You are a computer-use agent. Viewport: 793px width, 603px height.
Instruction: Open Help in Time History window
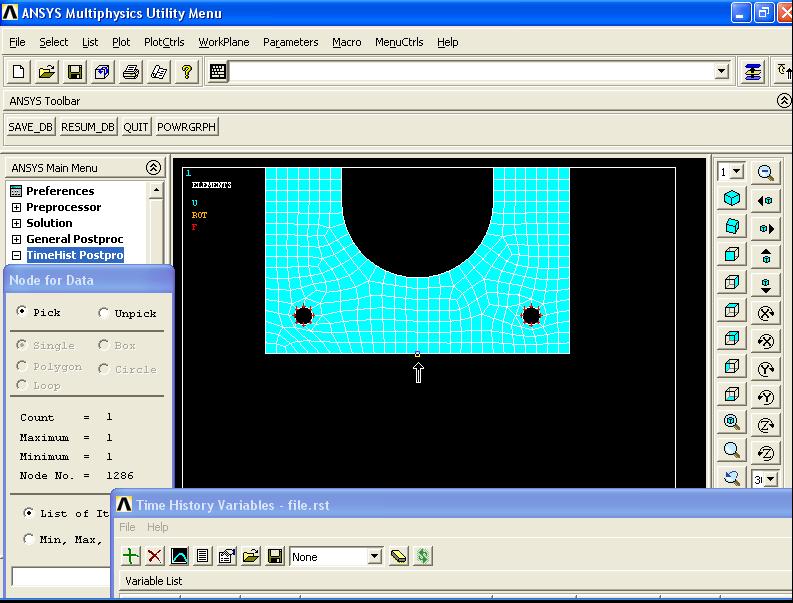(157, 527)
